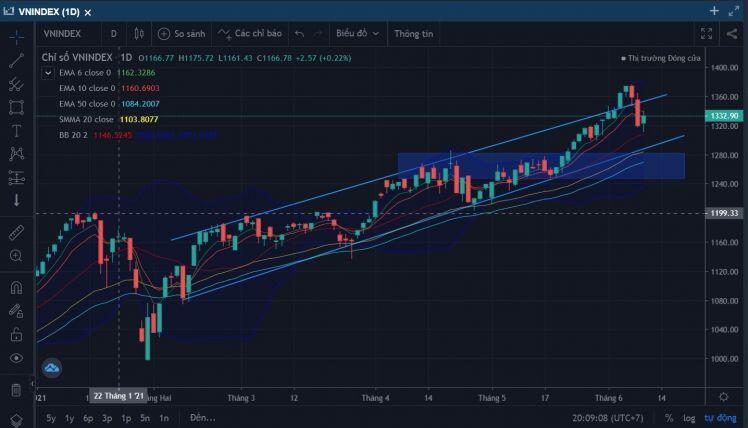
Task: Open the Đến... go to date
Action: point(203,418)
